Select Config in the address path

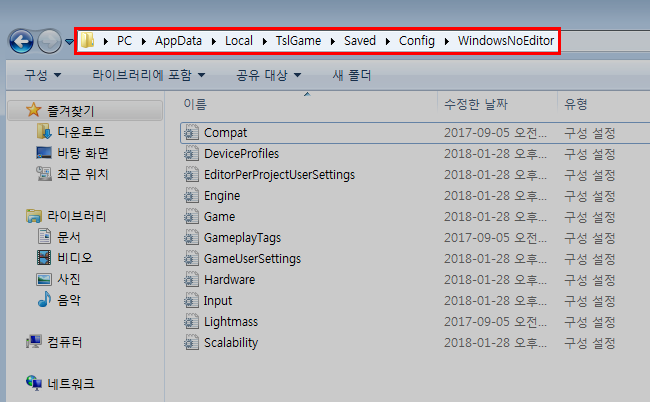click(417, 41)
